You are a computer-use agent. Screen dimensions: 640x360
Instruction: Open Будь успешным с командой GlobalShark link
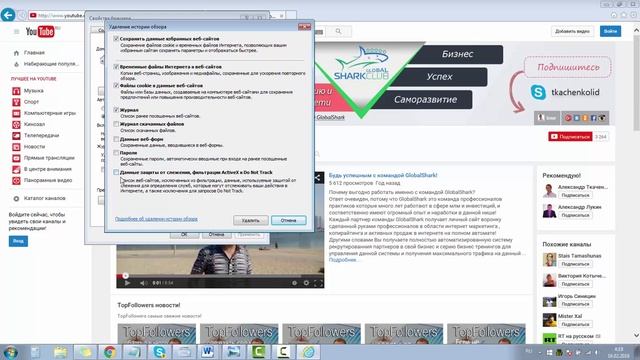(x=383, y=176)
